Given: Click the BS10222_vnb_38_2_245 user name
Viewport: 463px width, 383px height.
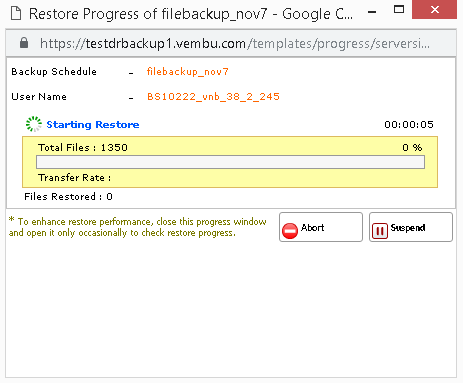Looking at the screenshot, I should (213, 97).
